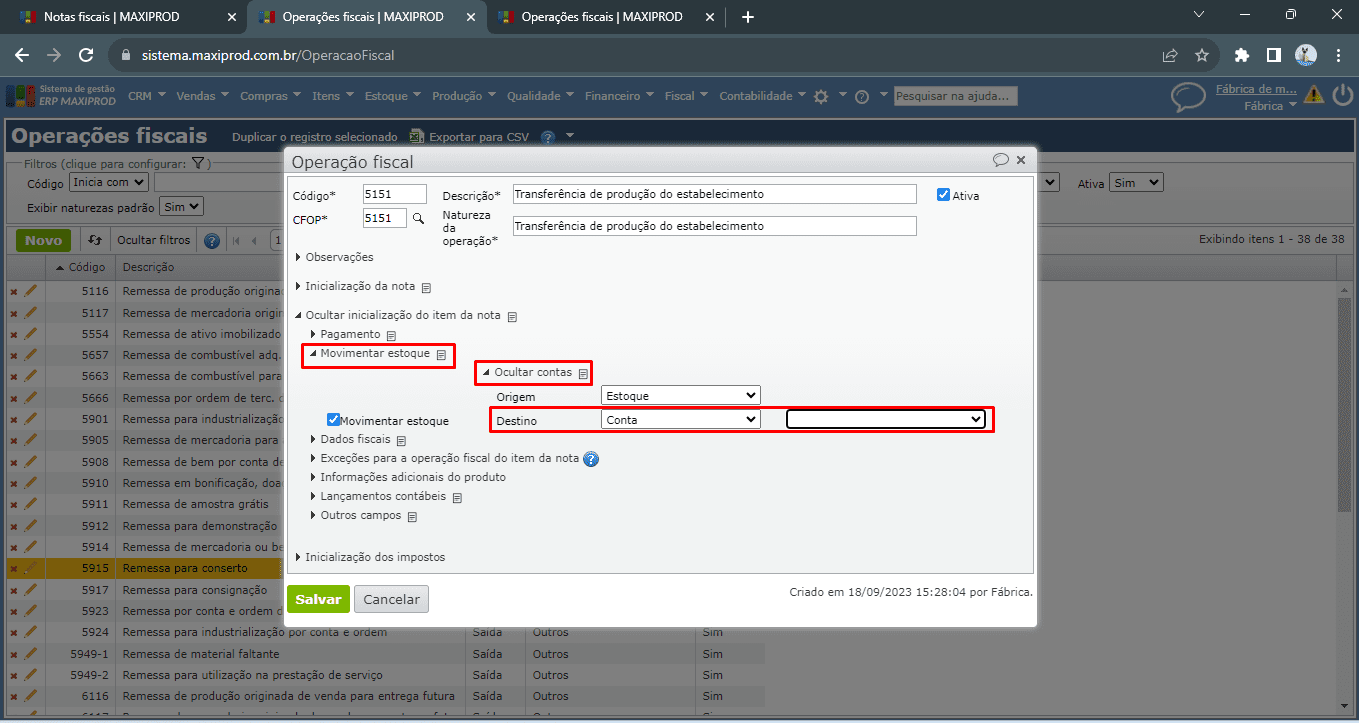Open the Origem Estoque dropdown
This screenshot has height=723, width=1359.
pyautogui.click(x=680, y=396)
